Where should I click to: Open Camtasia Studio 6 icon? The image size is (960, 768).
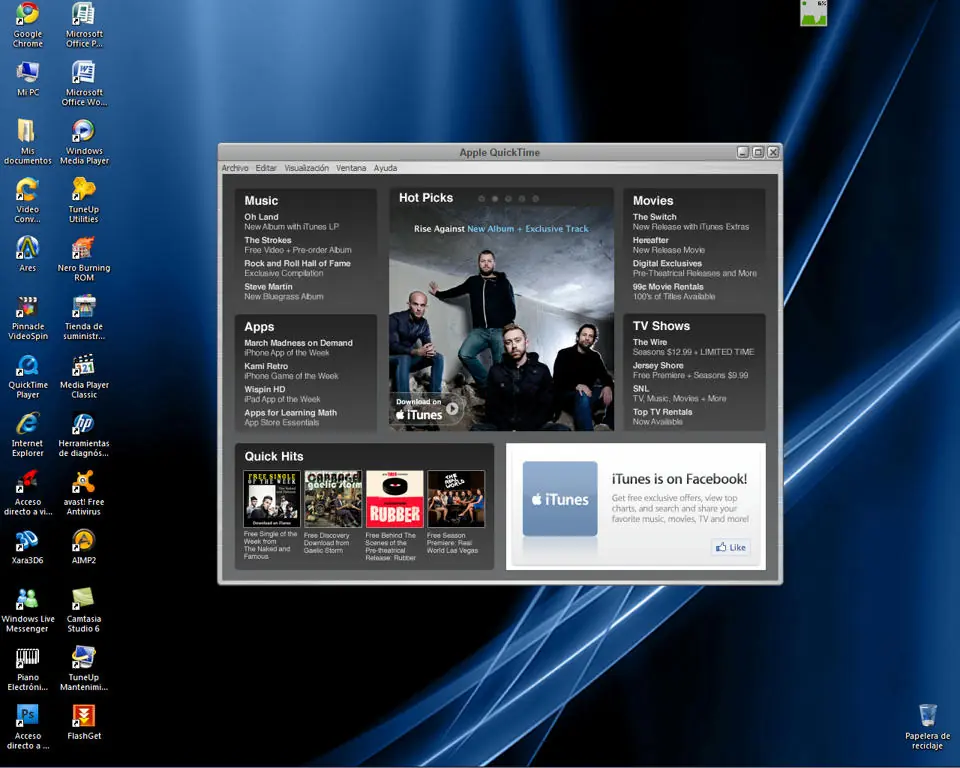[x=83, y=609]
